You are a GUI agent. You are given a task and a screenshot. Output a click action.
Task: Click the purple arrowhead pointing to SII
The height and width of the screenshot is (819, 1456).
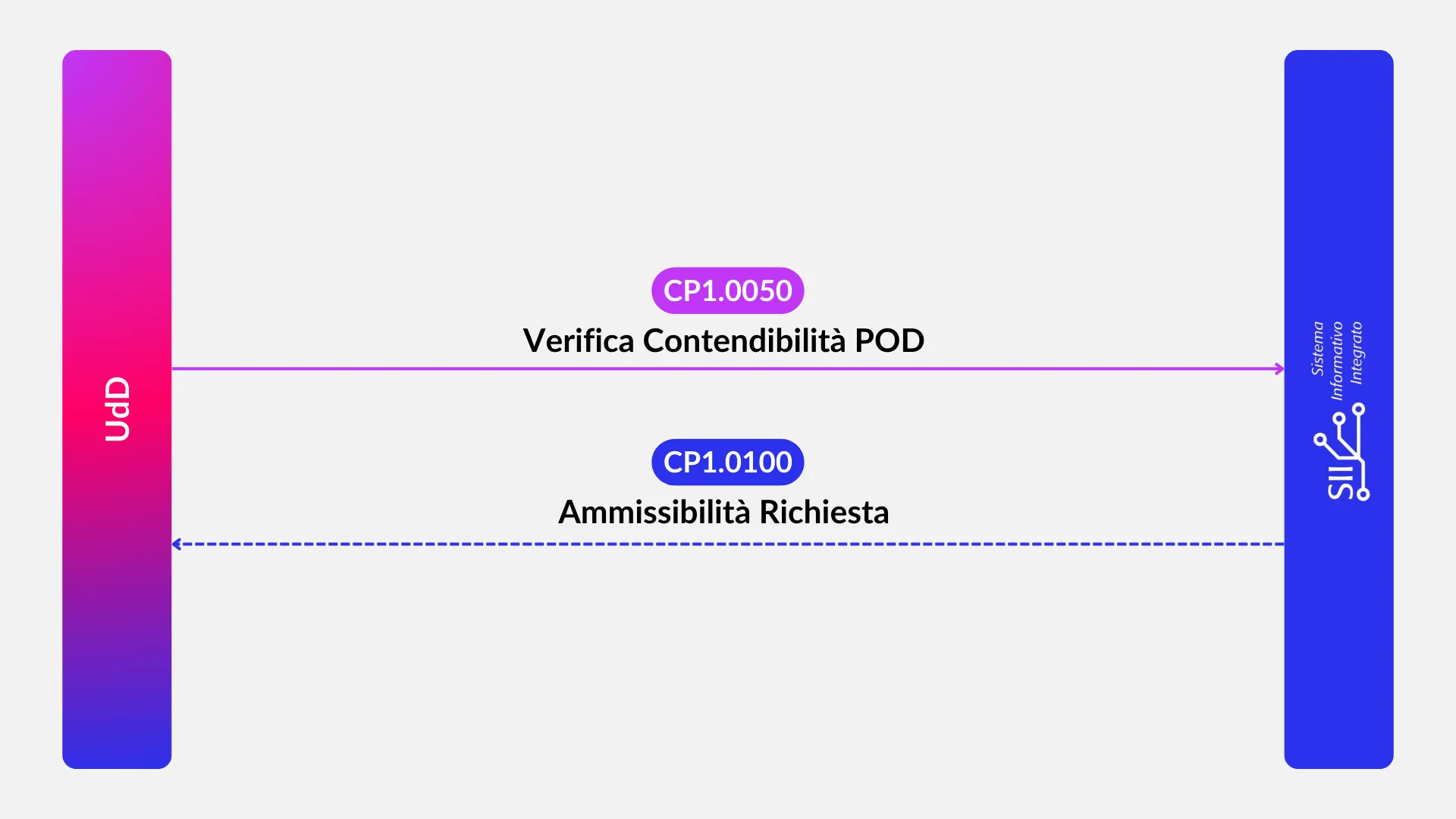pyautogui.click(x=1279, y=369)
